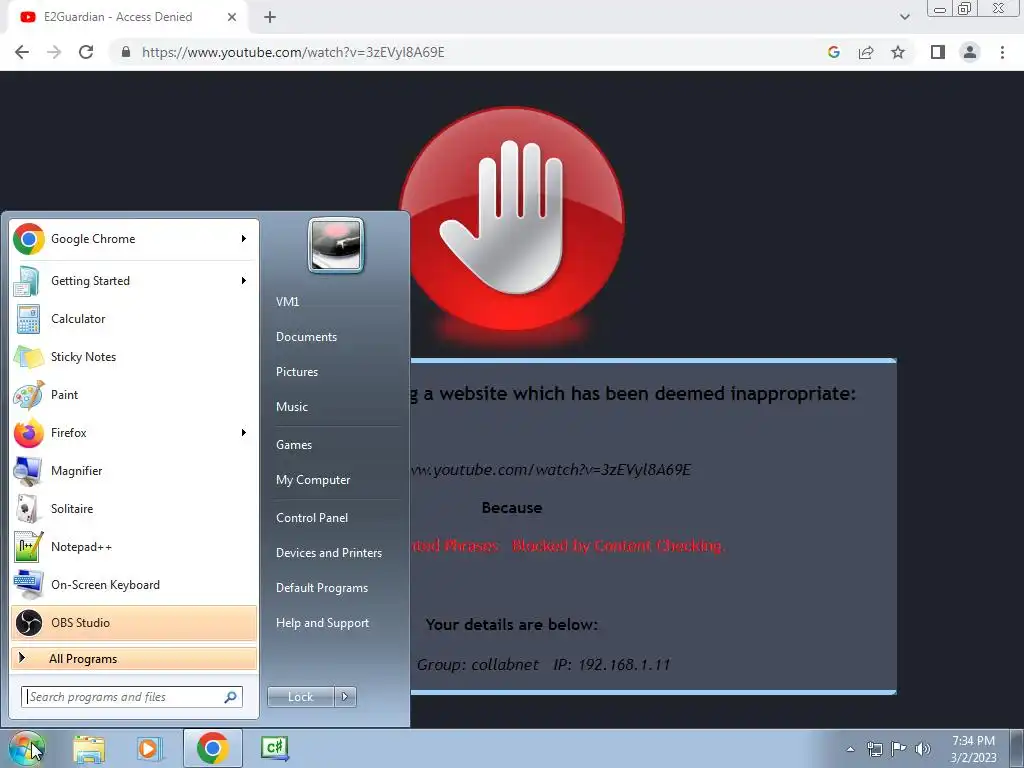
Task: Go forward in Chrome browser
Action: click(x=54, y=52)
